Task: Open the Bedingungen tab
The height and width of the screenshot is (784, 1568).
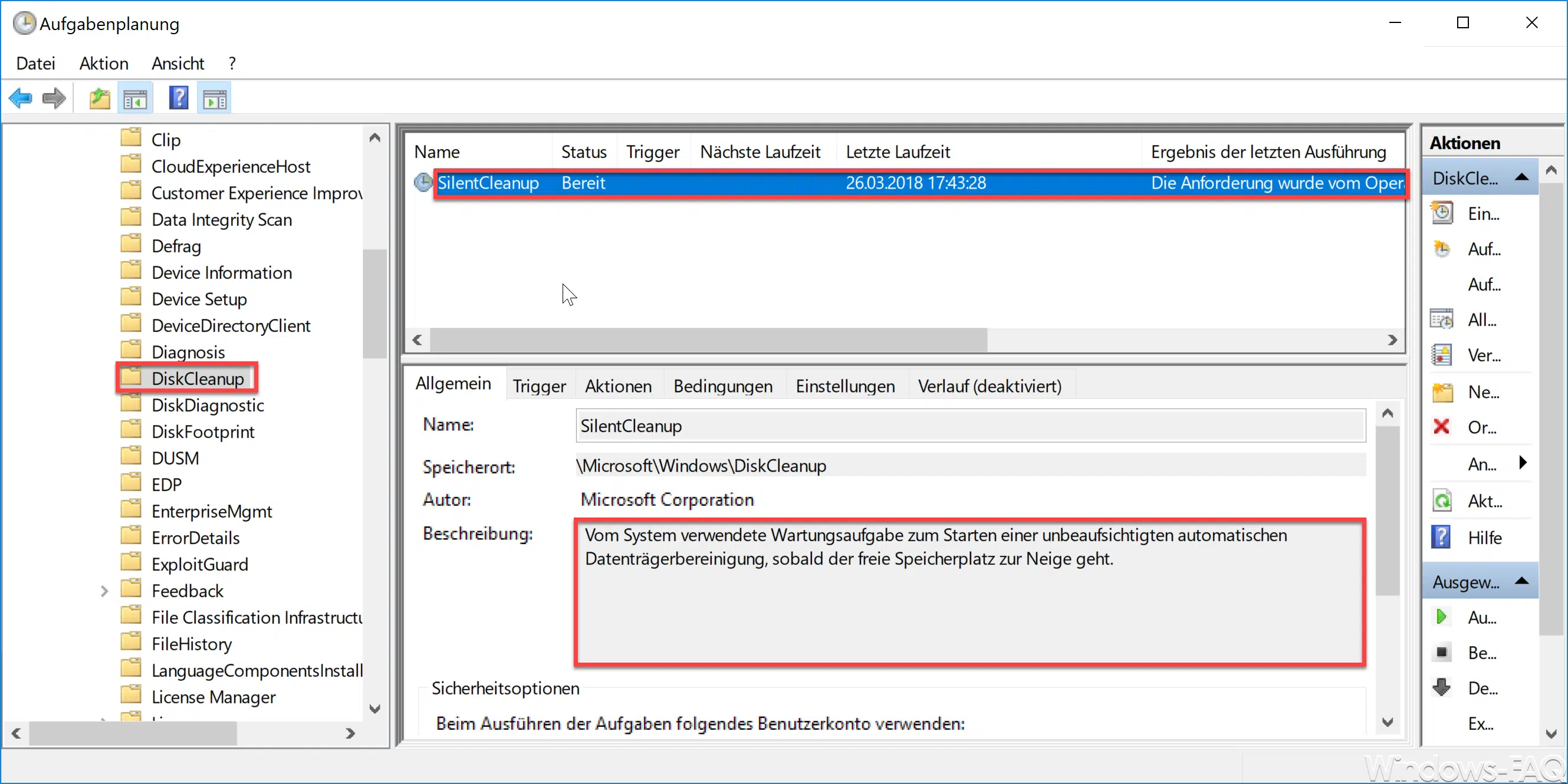Action: click(x=722, y=386)
